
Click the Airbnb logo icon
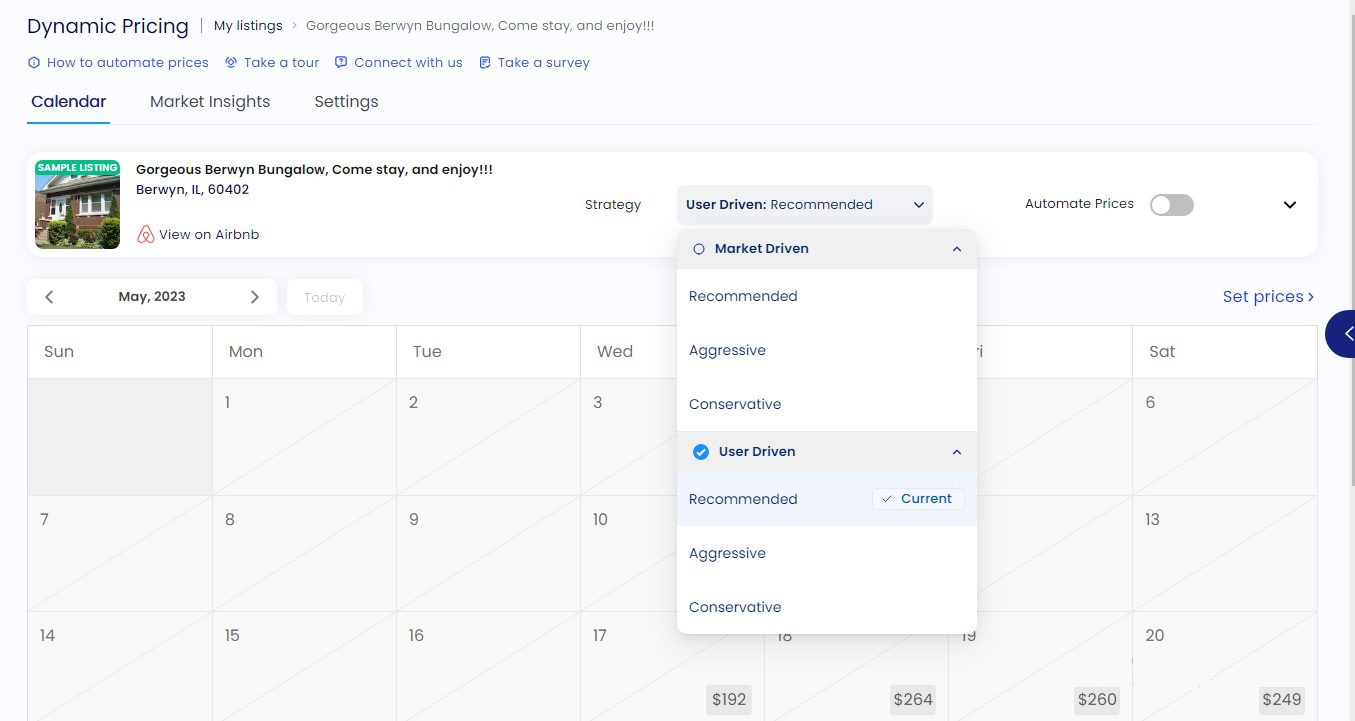[x=146, y=234]
